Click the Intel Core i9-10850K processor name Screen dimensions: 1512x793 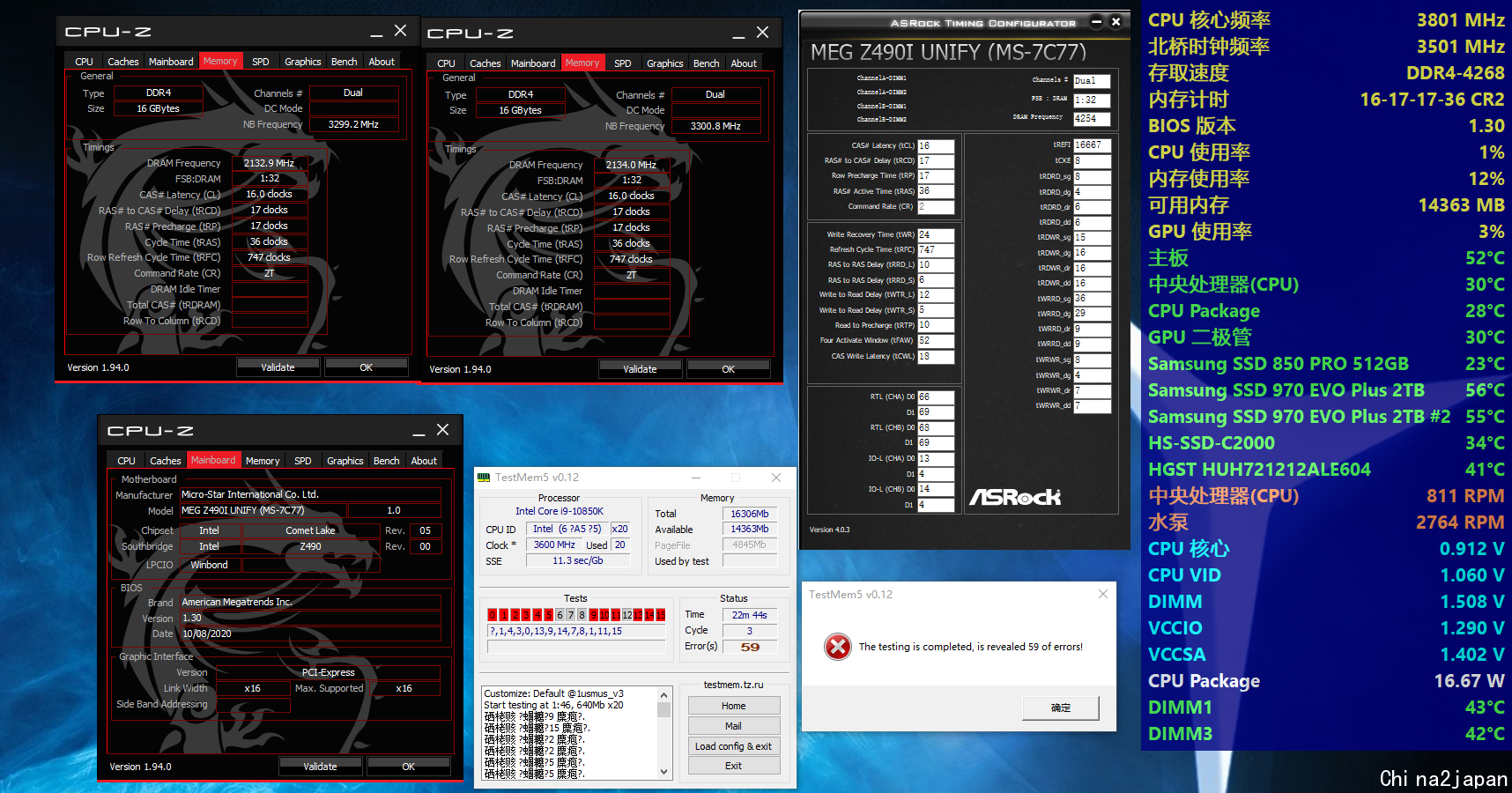click(x=560, y=511)
